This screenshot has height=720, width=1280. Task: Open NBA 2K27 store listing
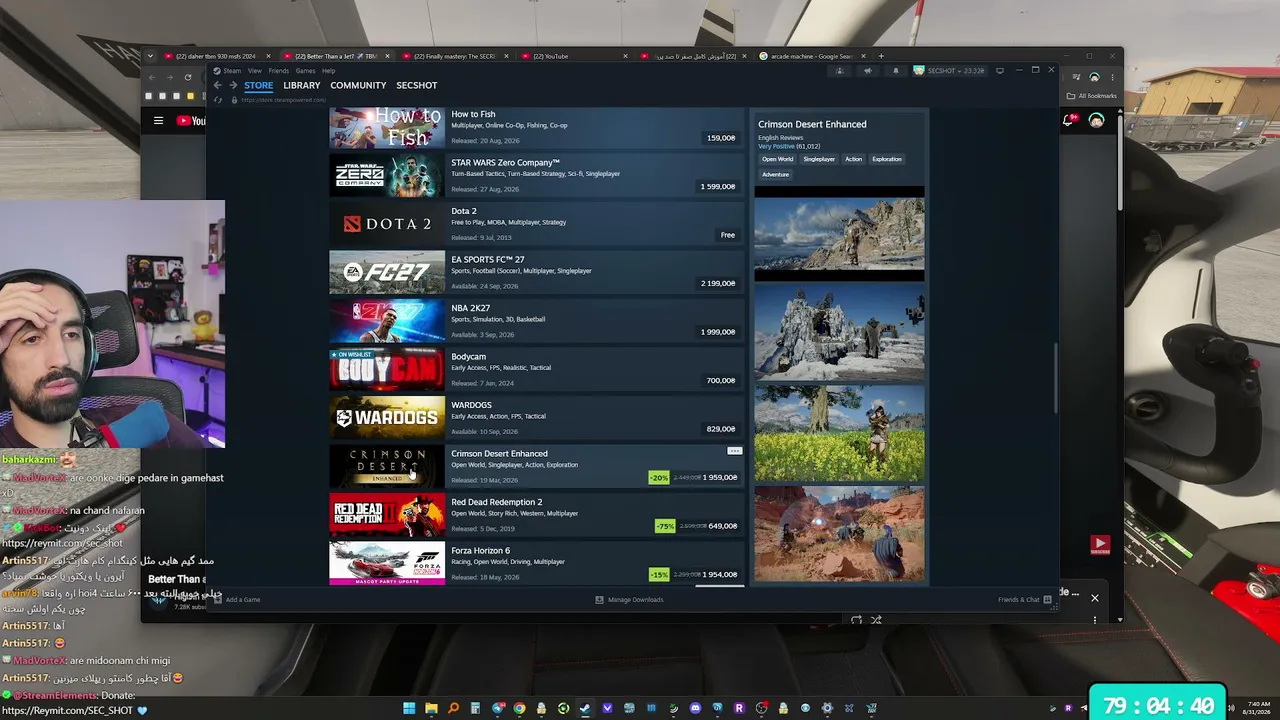pyautogui.click(x=538, y=321)
